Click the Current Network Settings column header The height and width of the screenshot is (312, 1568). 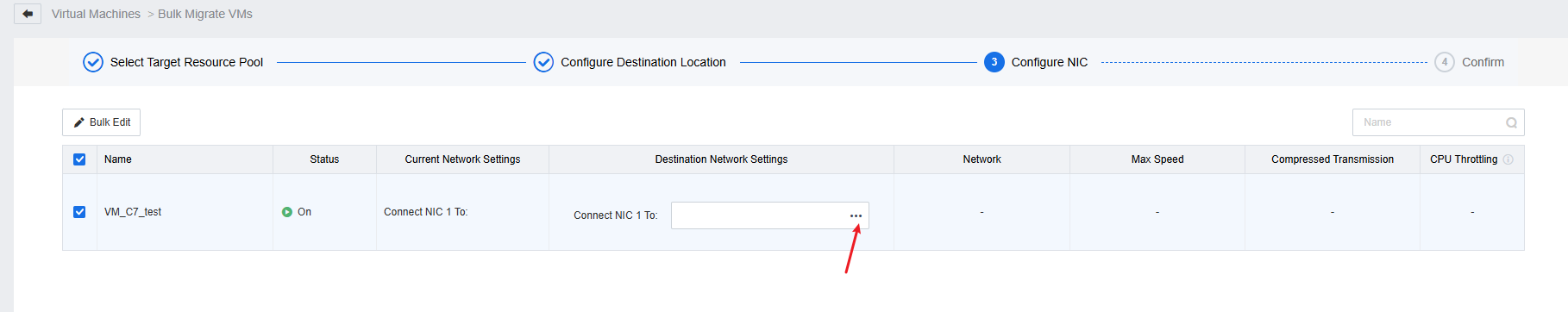tap(462, 159)
